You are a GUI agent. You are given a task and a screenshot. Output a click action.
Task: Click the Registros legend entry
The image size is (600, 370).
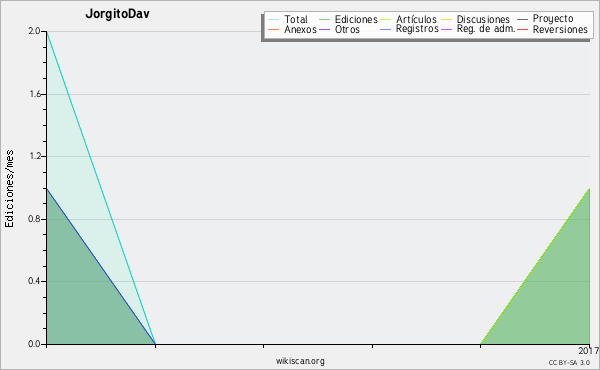pos(409,29)
